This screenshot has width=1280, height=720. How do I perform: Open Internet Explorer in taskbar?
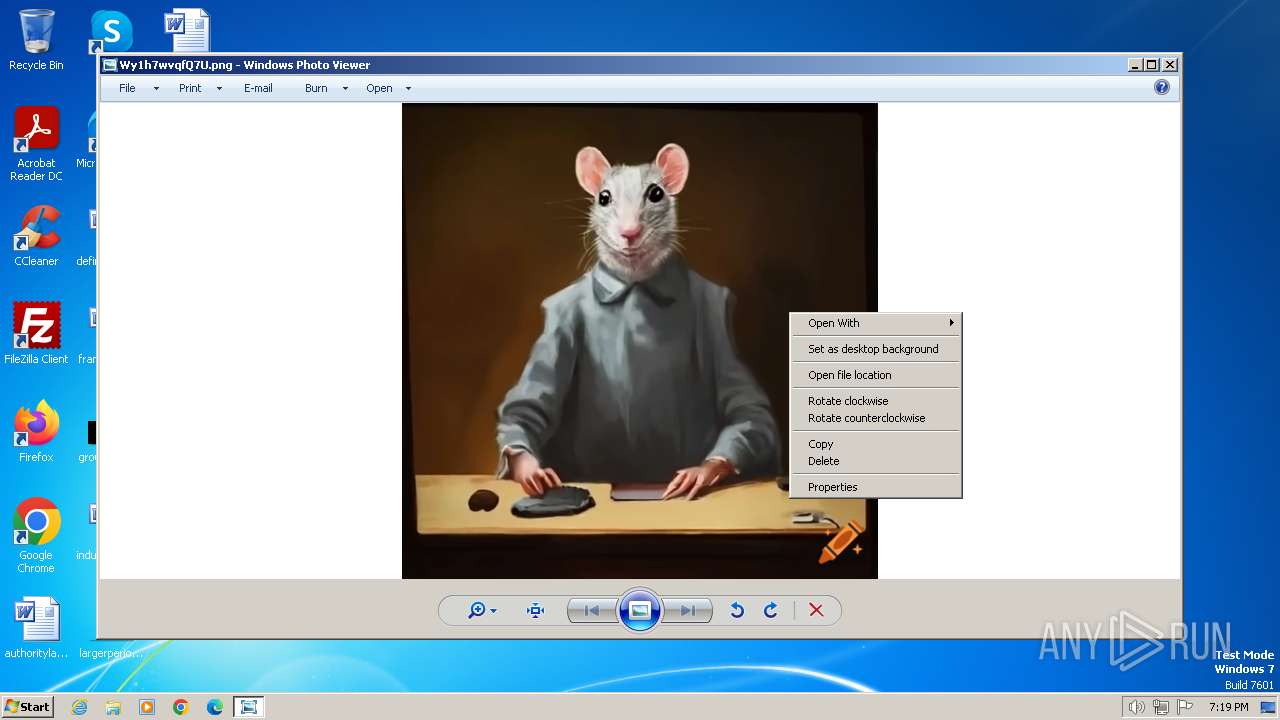click(x=79, y=707)
